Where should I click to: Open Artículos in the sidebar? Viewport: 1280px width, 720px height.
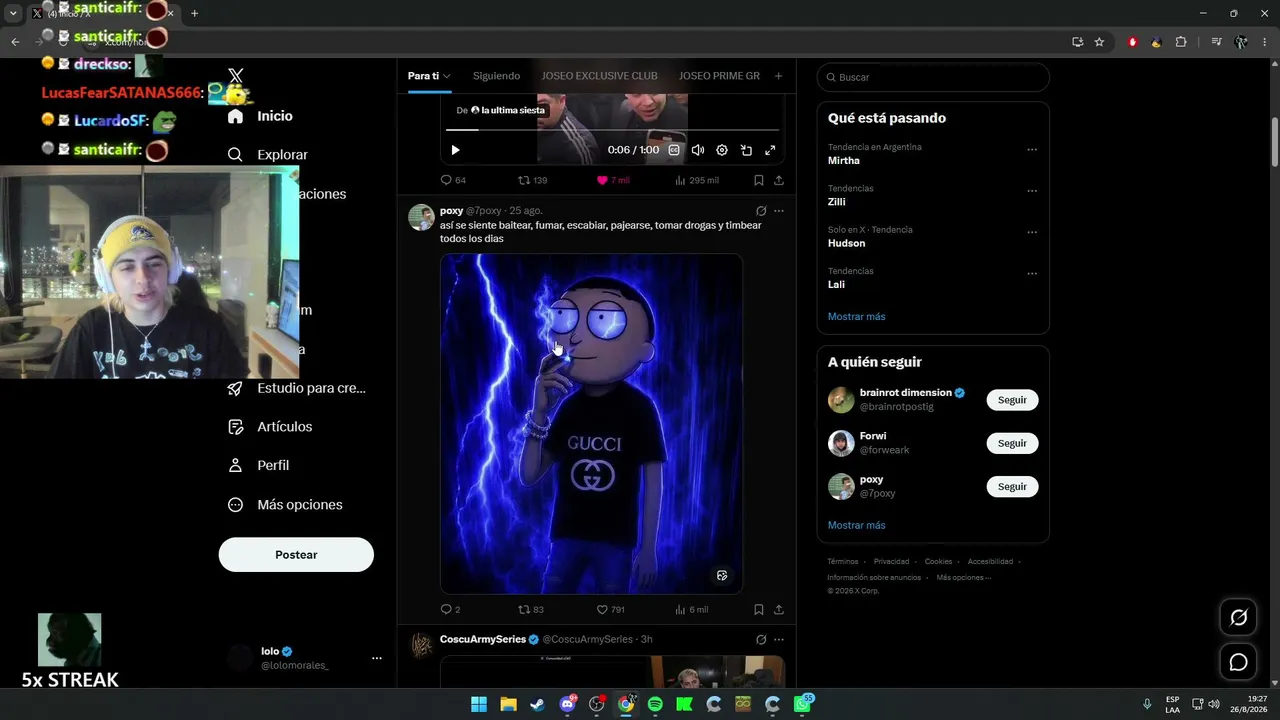click(270, 427)
